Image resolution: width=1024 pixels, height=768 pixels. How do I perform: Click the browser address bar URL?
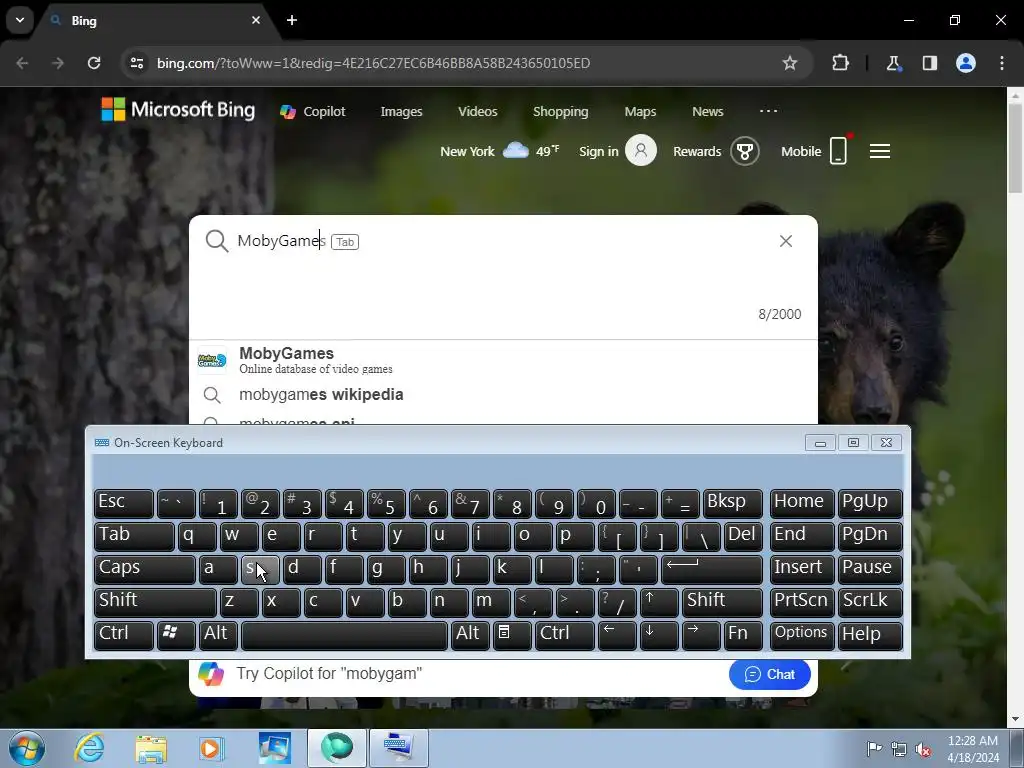[374, 63]
